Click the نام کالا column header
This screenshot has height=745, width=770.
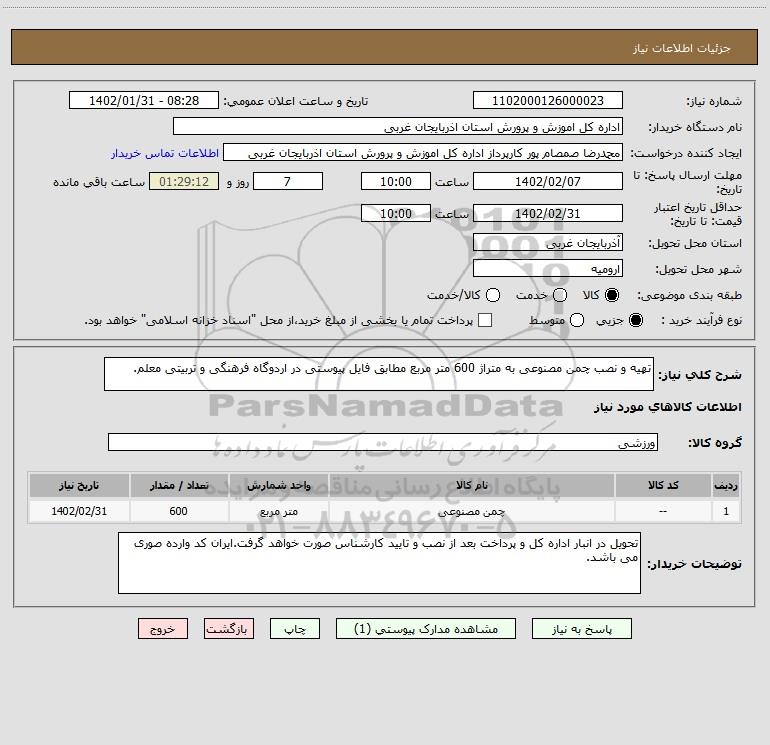(x=472, y=485)
